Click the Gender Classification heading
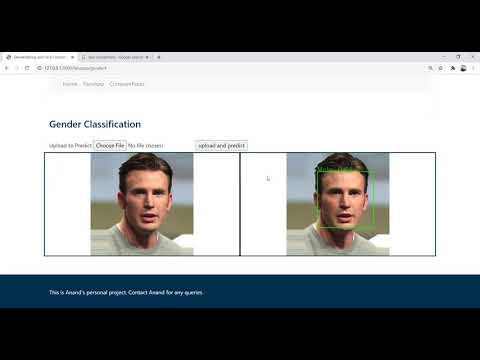This screenshot has width=480, height=360. [95, 124]
